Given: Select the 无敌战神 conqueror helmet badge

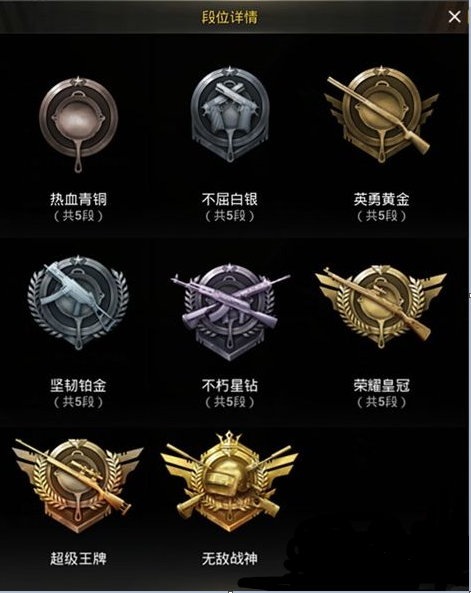Looking at the screenshot, I should (x=229, y=481).
